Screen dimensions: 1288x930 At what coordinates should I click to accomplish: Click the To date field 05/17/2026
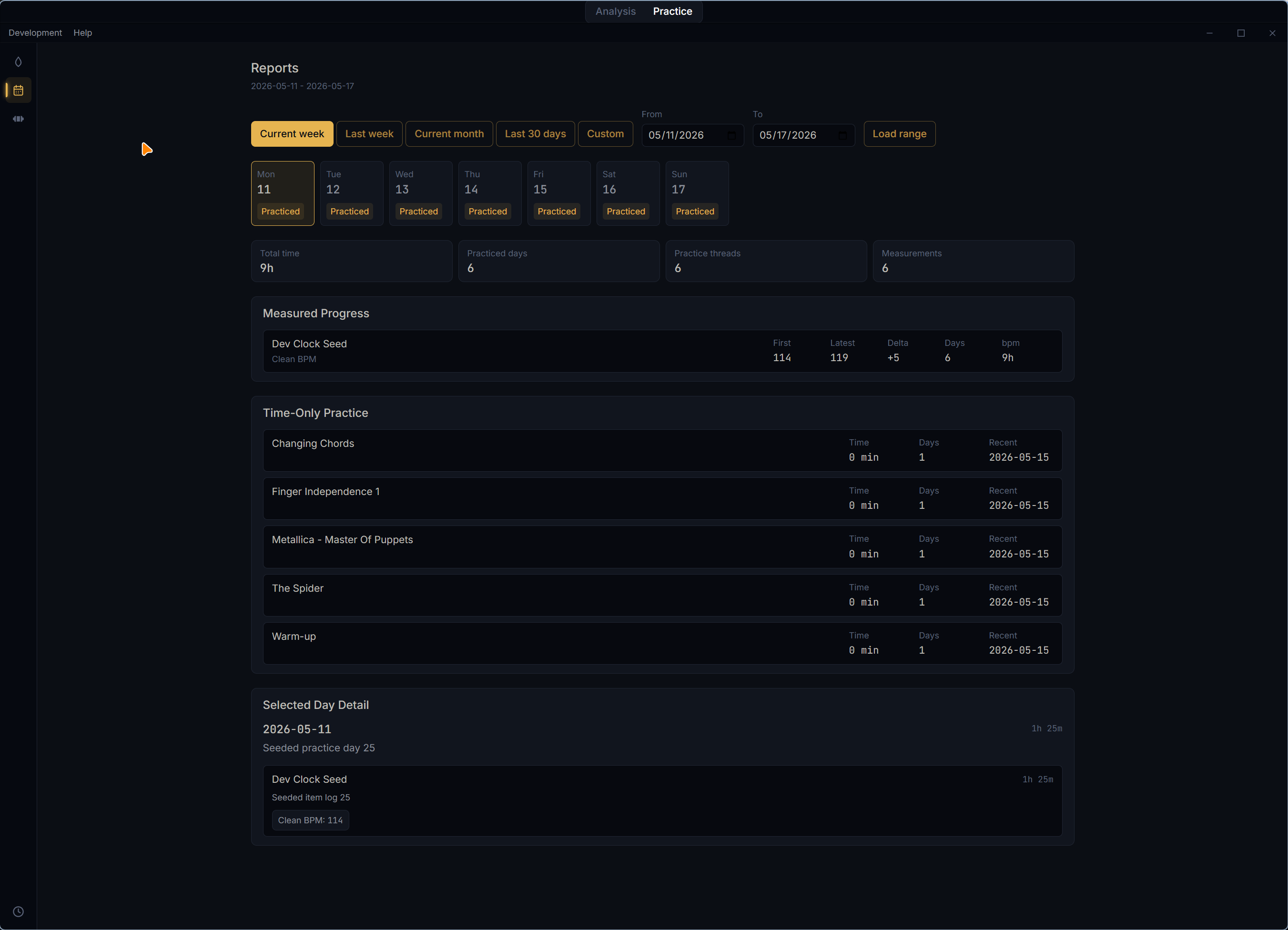(803, 135)
